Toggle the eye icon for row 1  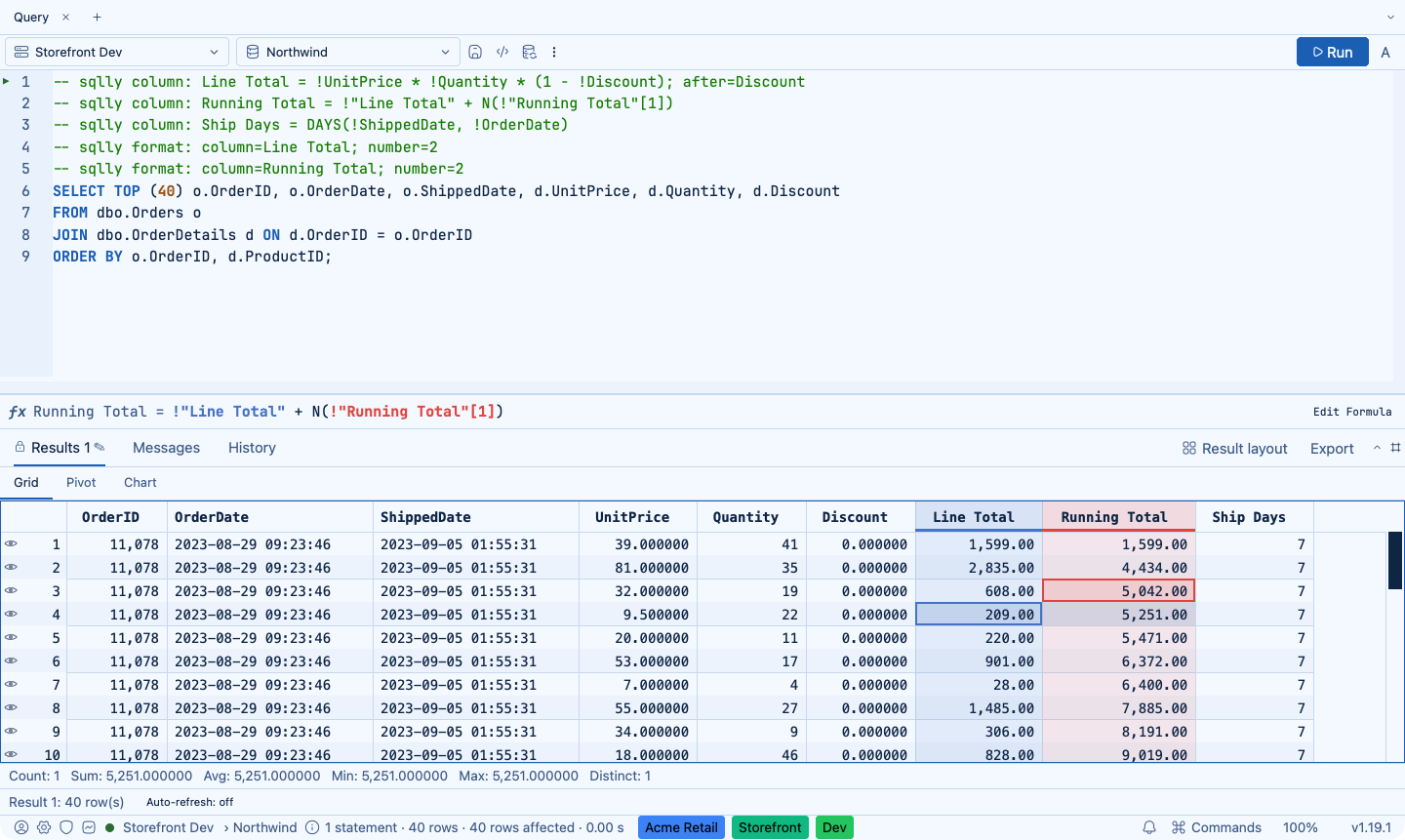tap(11, 543)
